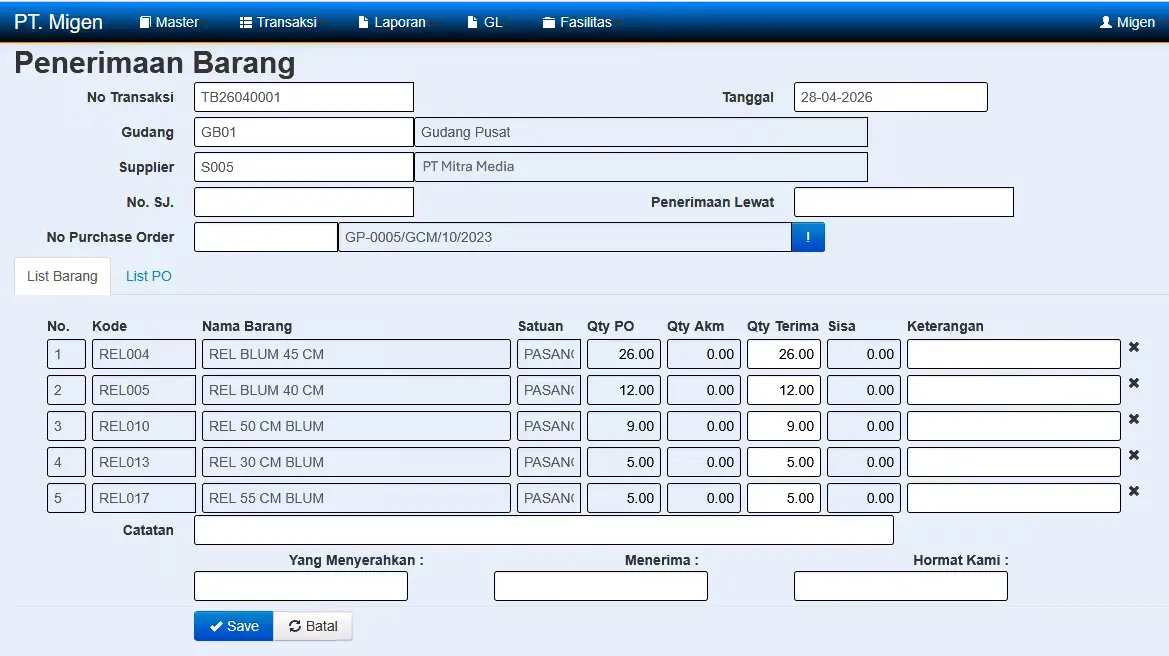
Task: Click the empty No Purchase Order code field
Action: click(266, 237)
